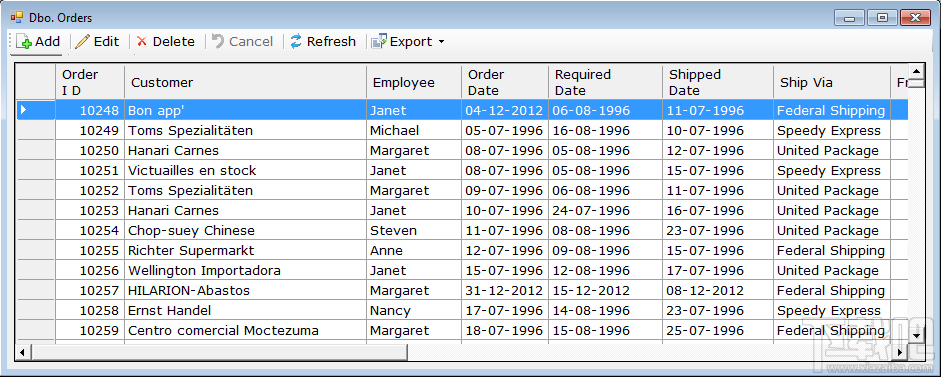Select Chop-suey Chinese customer cell
Image resolution: width=942 pixels, height=378 pixels.
click(x=245, y=230)
